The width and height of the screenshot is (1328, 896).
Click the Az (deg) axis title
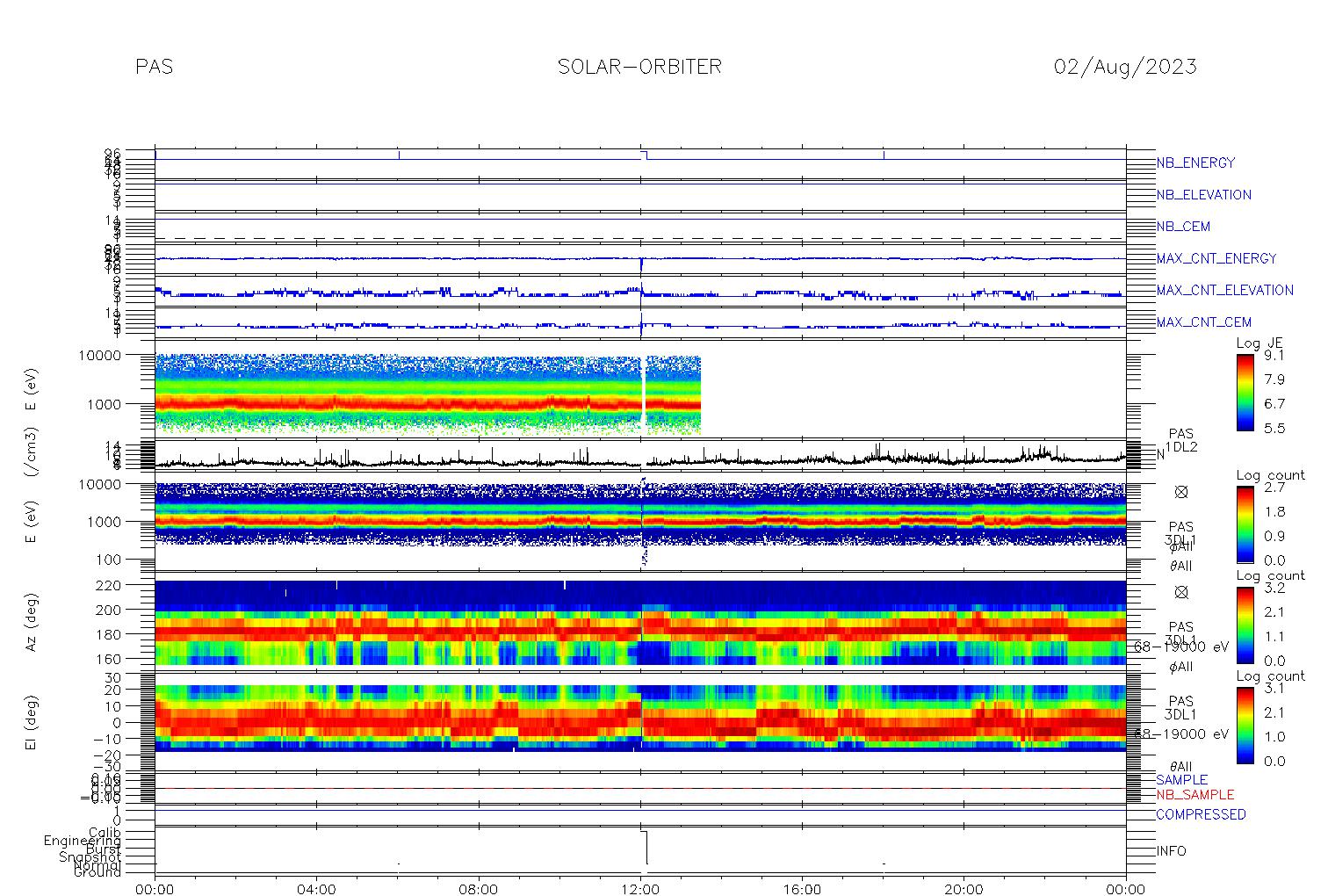point(32,622)
